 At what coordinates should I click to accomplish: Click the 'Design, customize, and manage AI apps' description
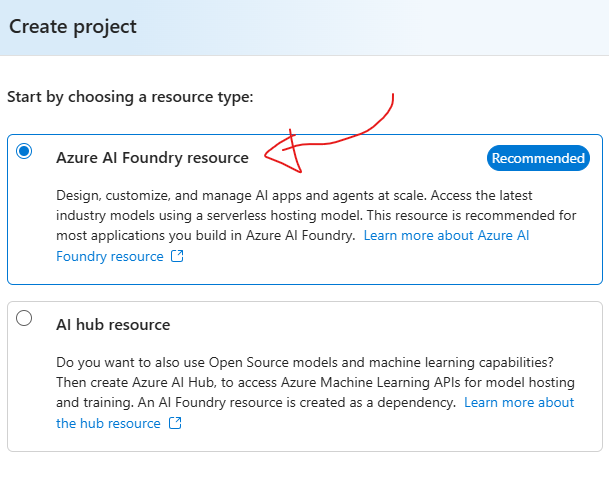click(316, 216)
